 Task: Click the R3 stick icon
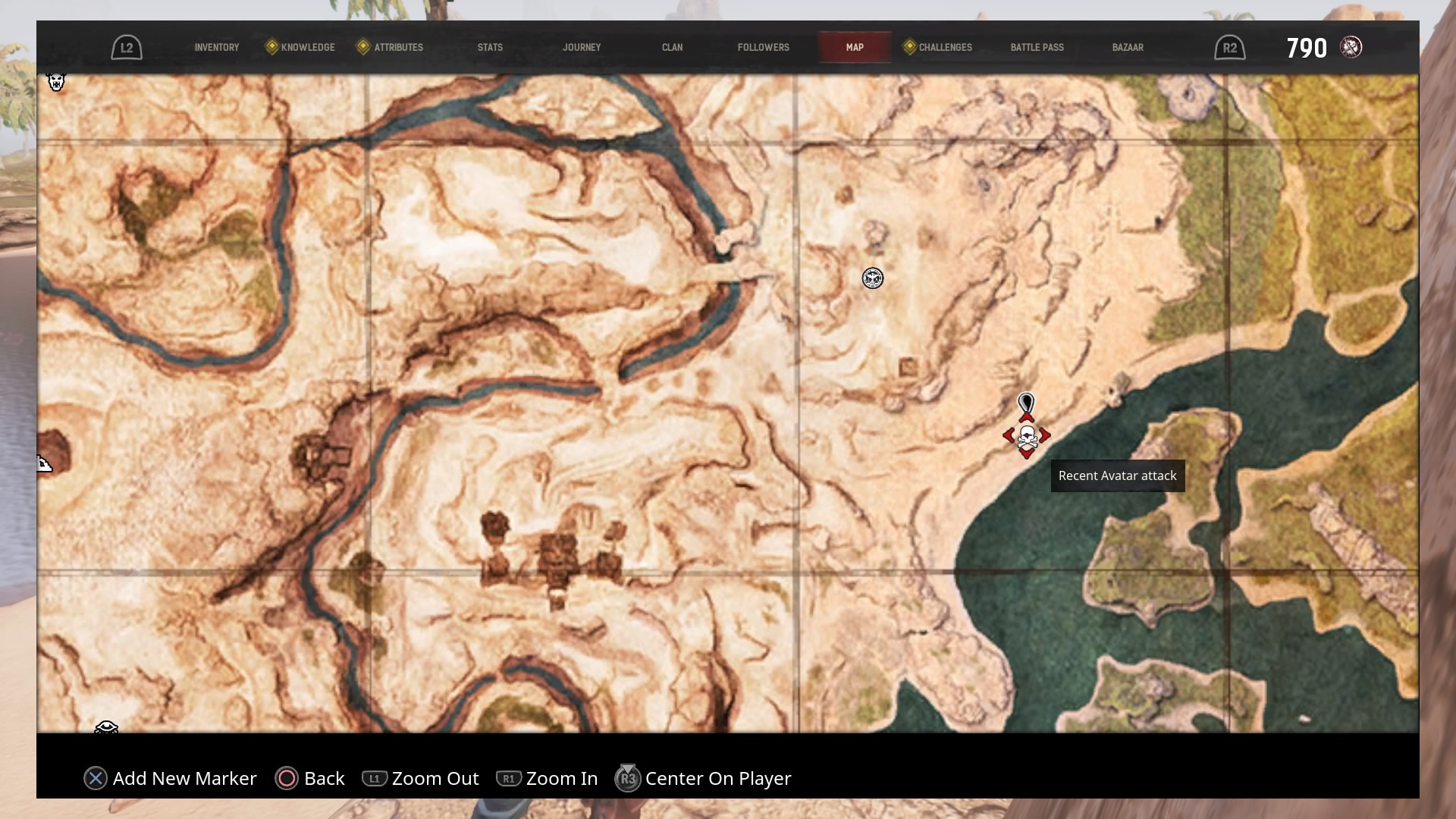[x=627, y=778]
